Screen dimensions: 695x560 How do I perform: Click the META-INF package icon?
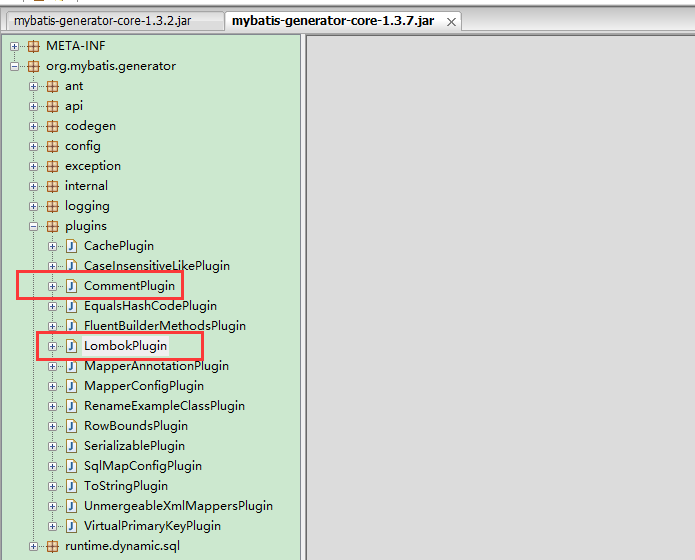(34, 46)
